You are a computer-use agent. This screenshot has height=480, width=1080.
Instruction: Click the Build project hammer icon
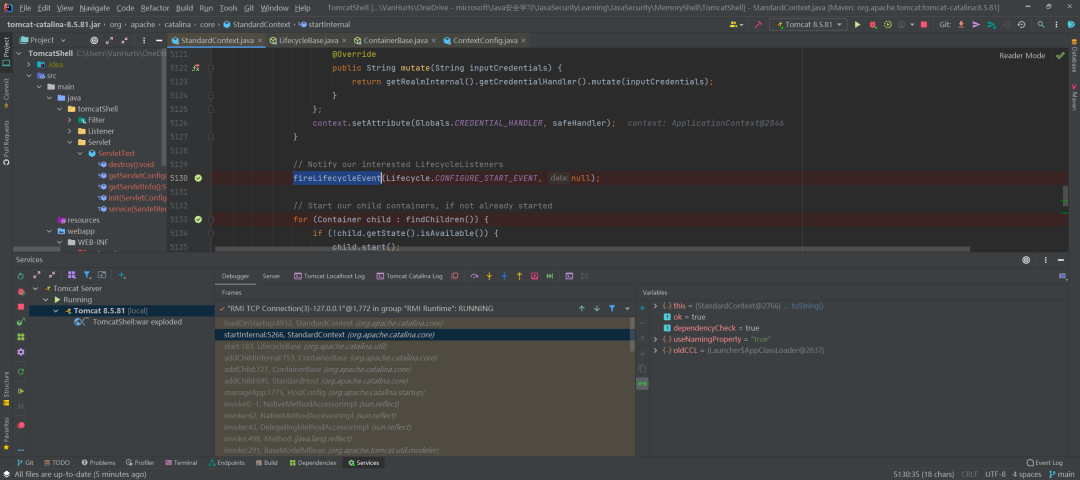click(758, 24)
